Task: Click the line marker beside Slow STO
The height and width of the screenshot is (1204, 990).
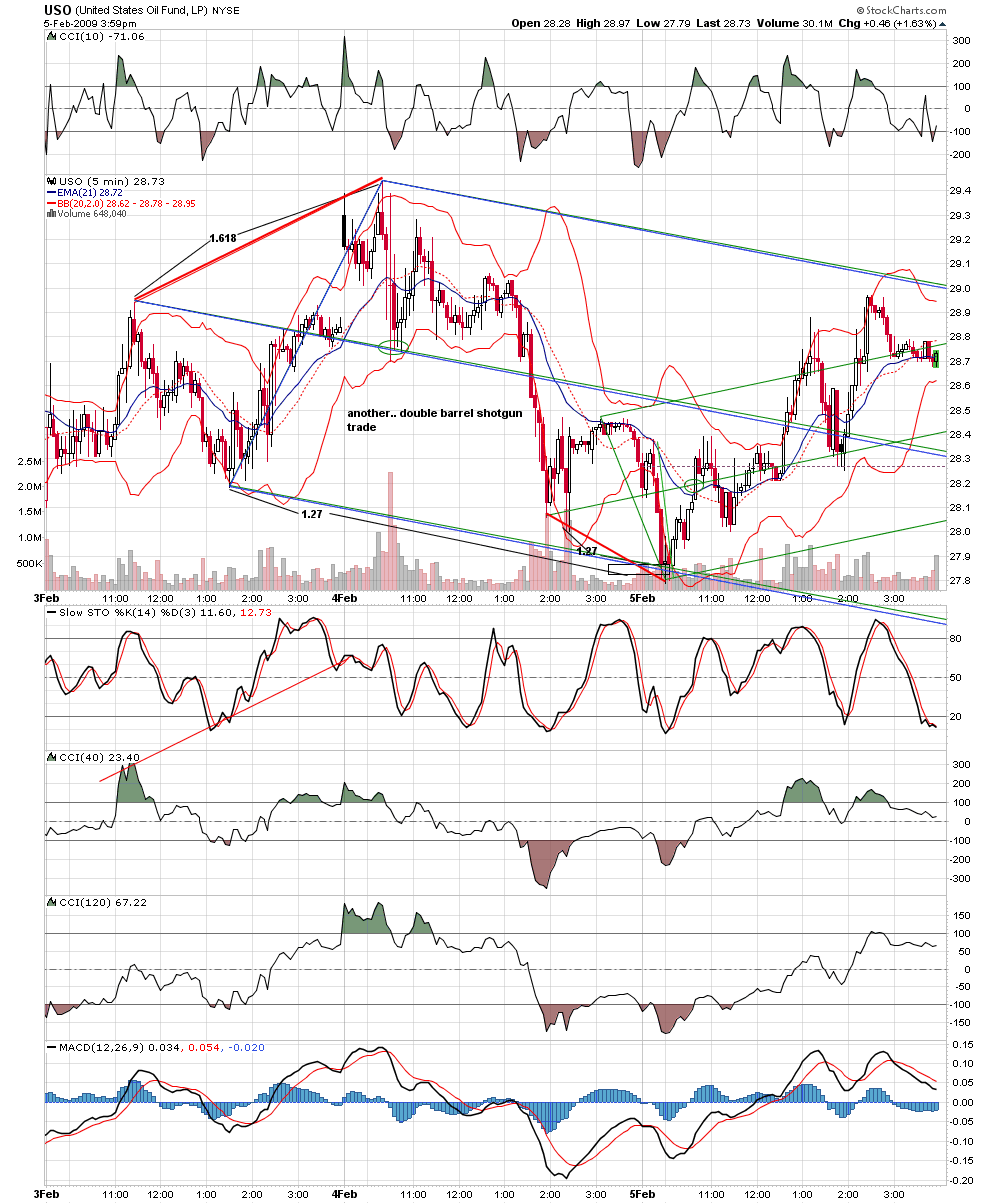Action: tap(51, 611)
